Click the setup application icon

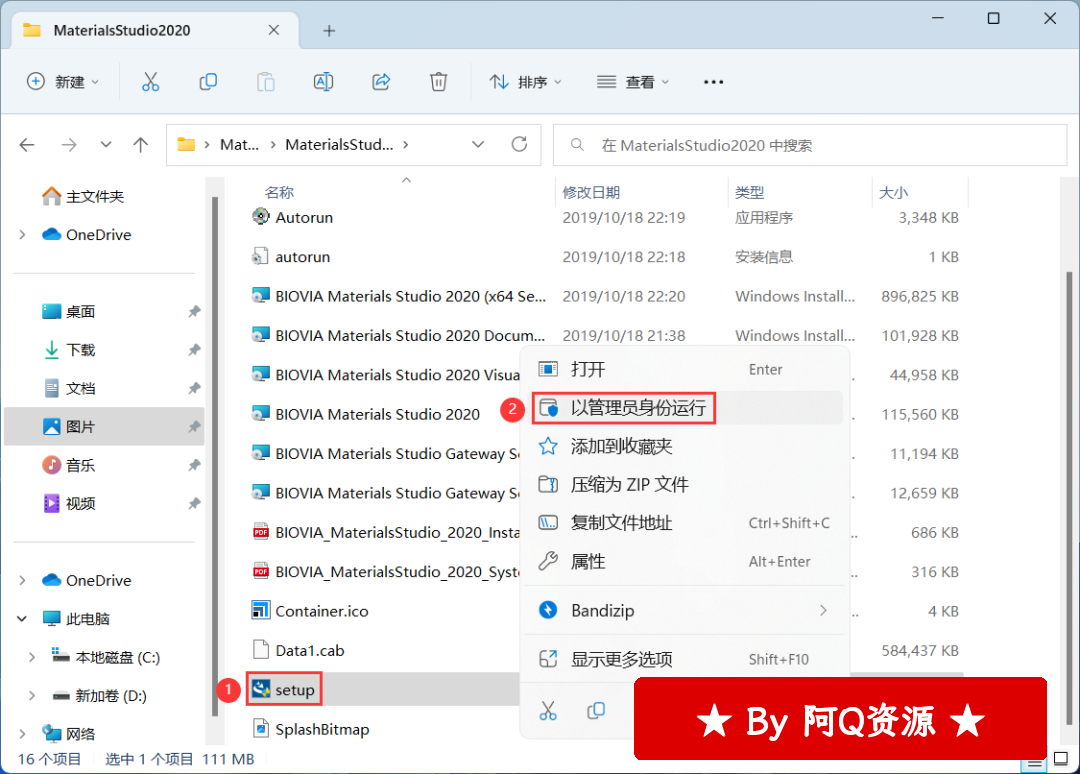(x=260, y=689)
